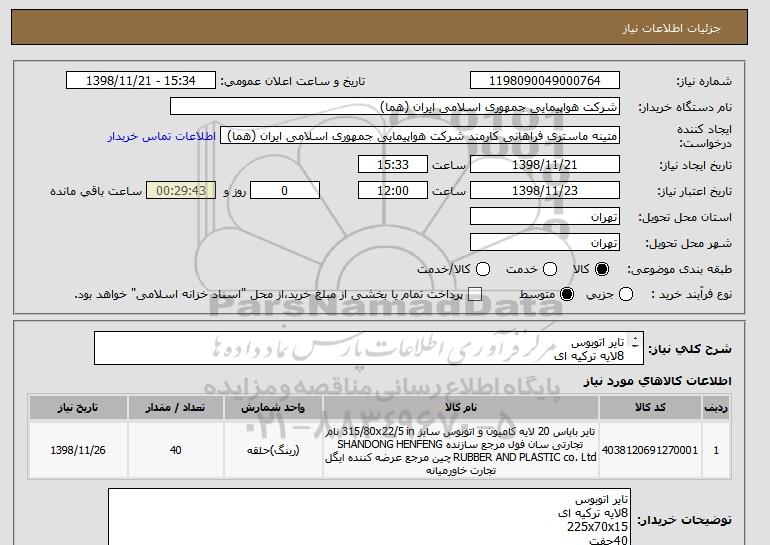
Task: Select the کالا/خدمت radio button
Action: point(483,269)
